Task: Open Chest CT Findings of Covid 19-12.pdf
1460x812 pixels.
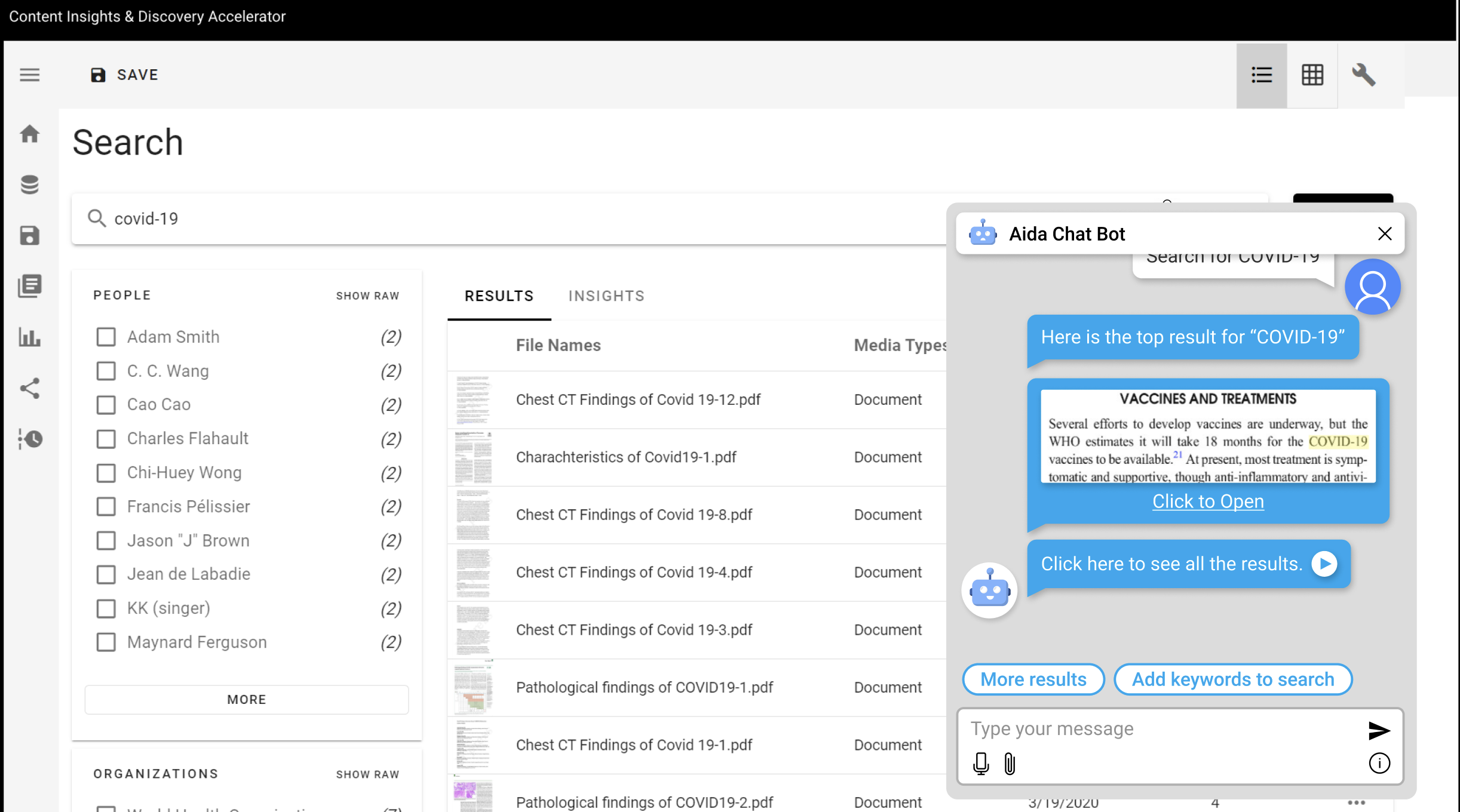Action: pos(638,399)
